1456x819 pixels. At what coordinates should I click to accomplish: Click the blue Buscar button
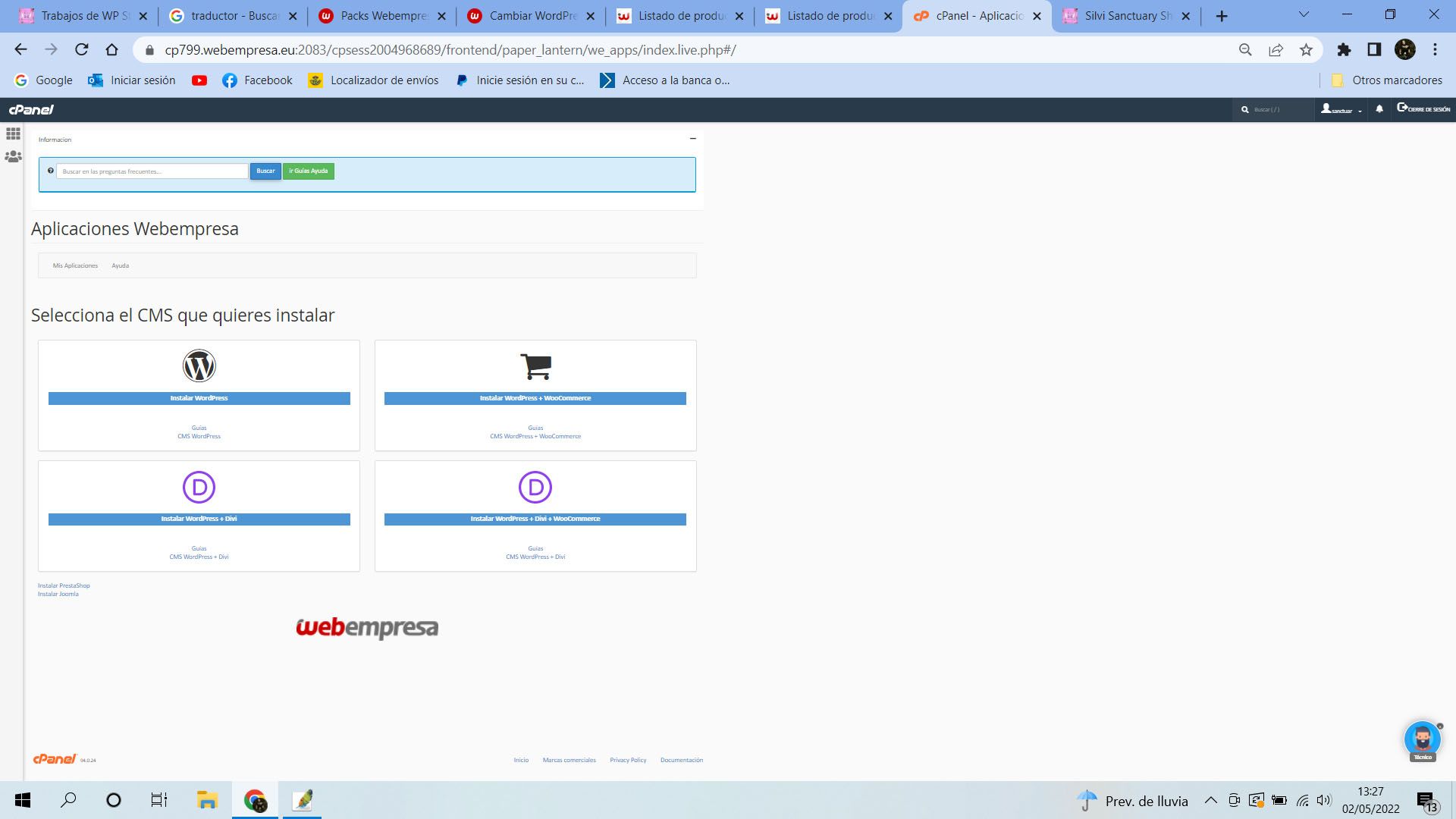[265, 171]
